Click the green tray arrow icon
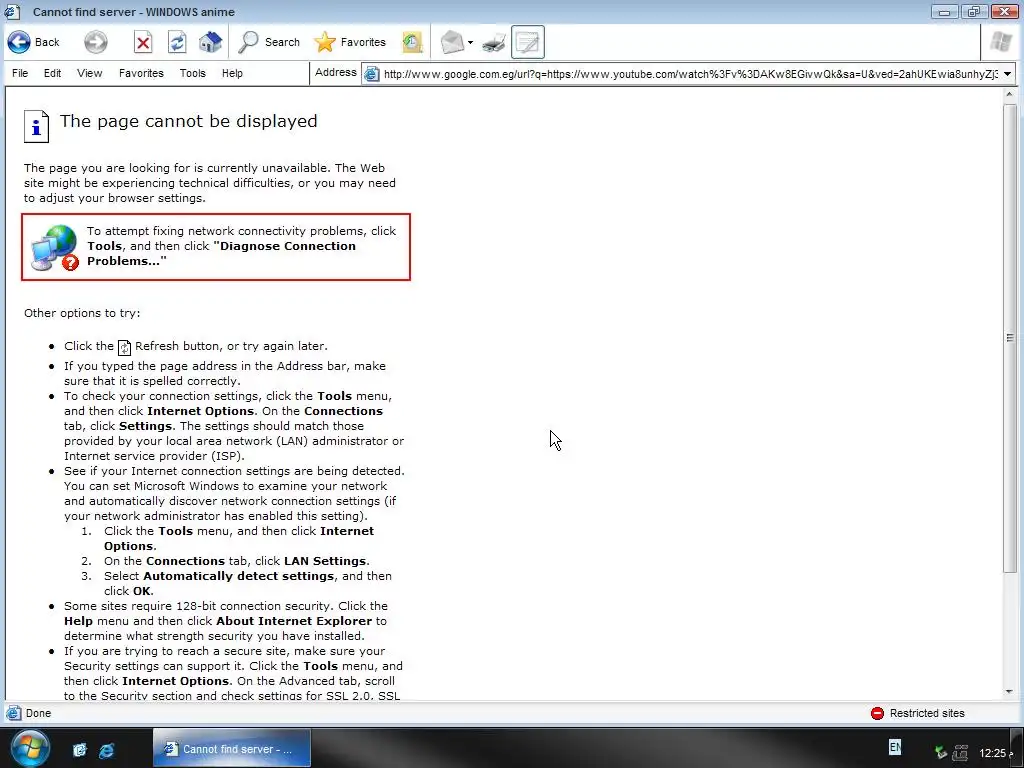1024x768 pixels. coord(940,752)
